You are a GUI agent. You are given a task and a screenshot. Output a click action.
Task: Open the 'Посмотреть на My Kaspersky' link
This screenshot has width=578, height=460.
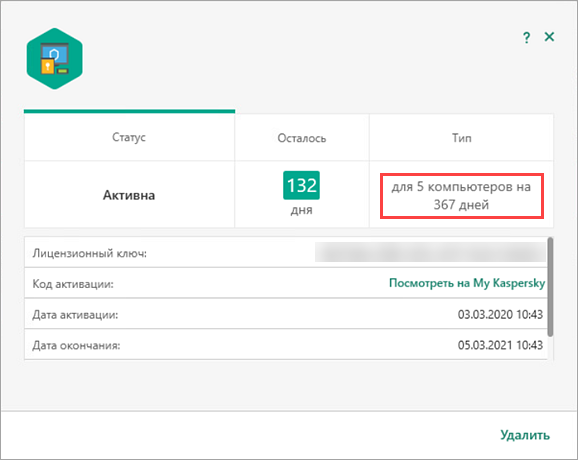coord(467,283)
